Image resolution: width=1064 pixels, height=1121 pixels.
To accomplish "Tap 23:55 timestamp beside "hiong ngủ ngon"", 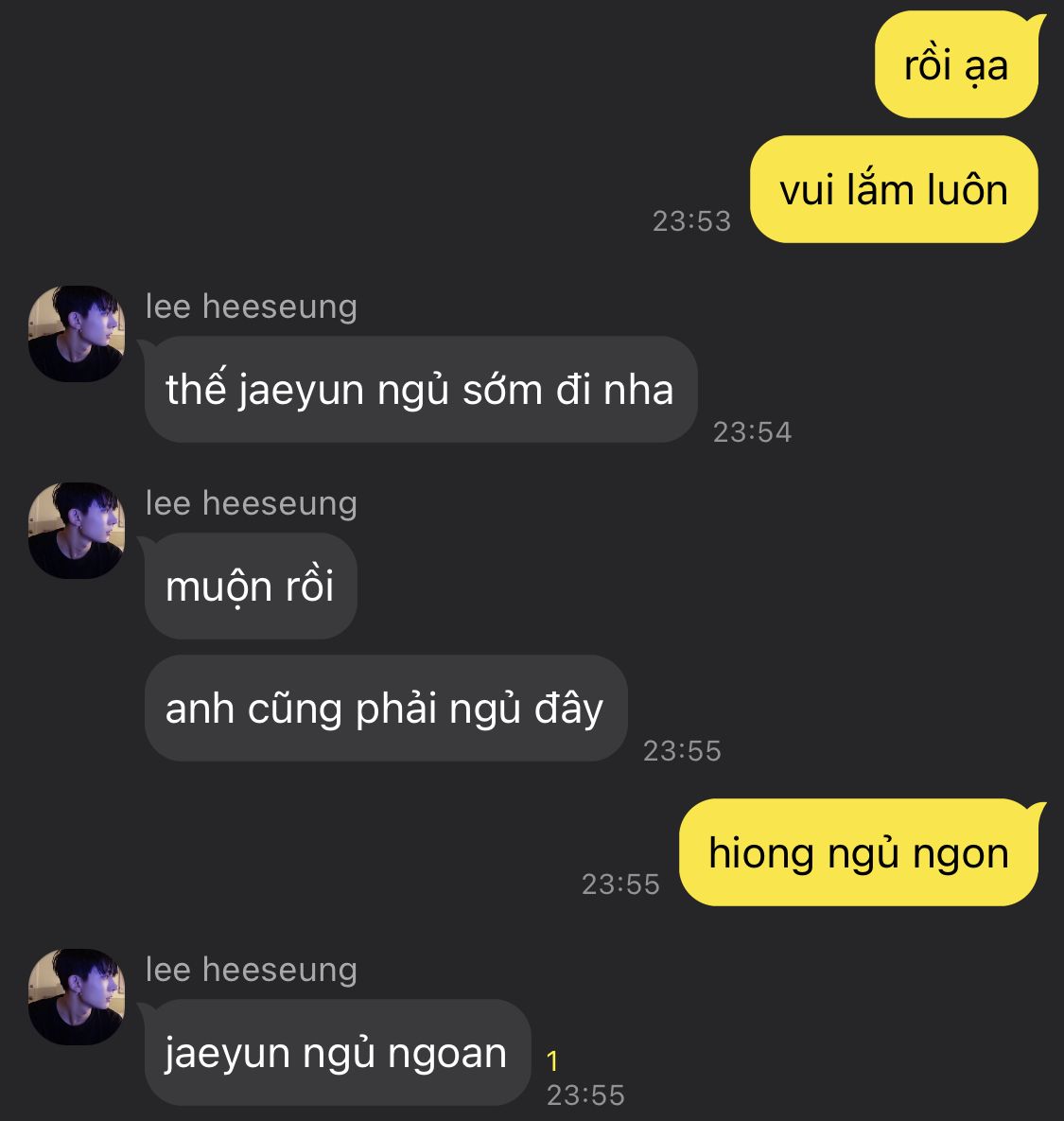I will pos(621,885).
